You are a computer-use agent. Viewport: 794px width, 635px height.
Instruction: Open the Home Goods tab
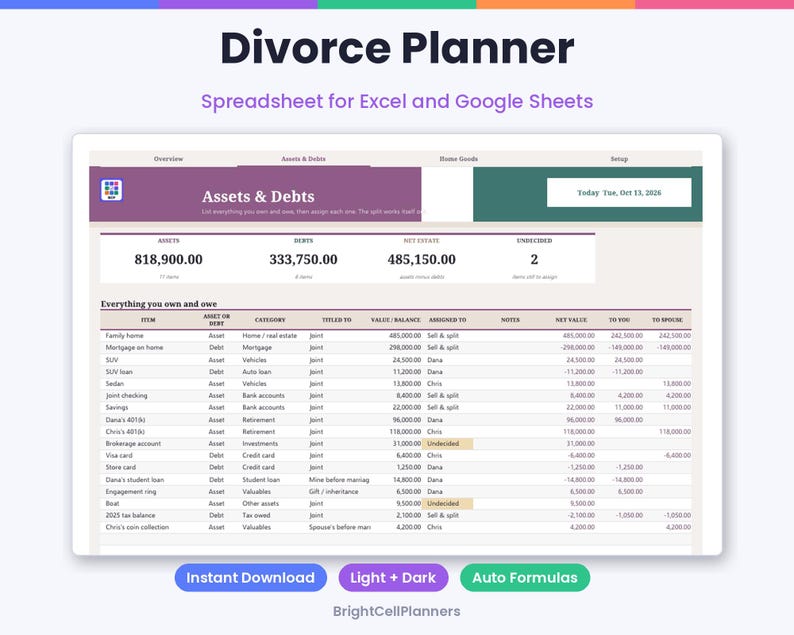[x=458, y=159]
